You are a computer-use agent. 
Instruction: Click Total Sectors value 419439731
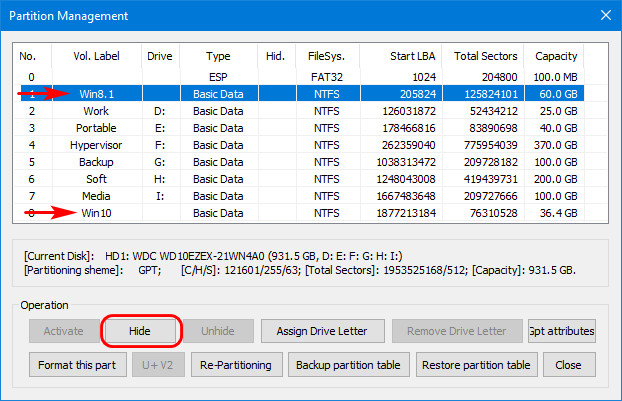coord(491,179)
